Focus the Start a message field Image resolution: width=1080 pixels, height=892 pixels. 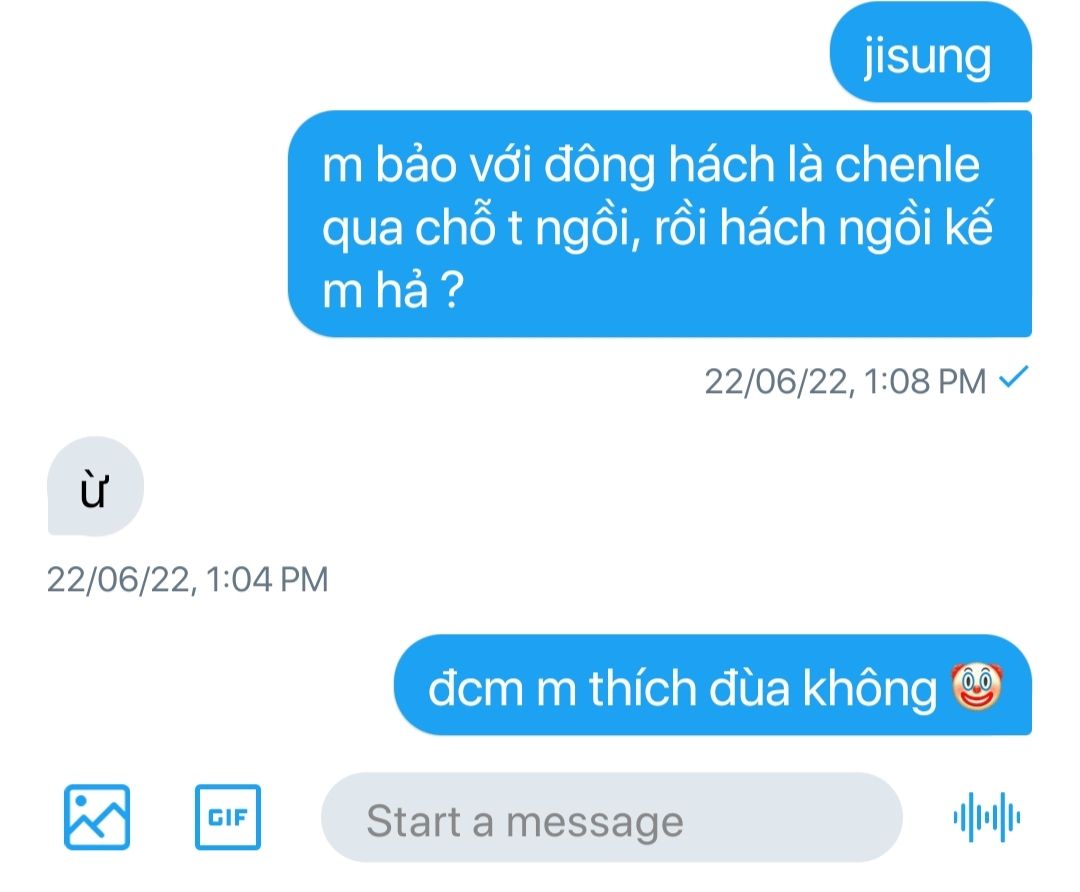point(612,817)
